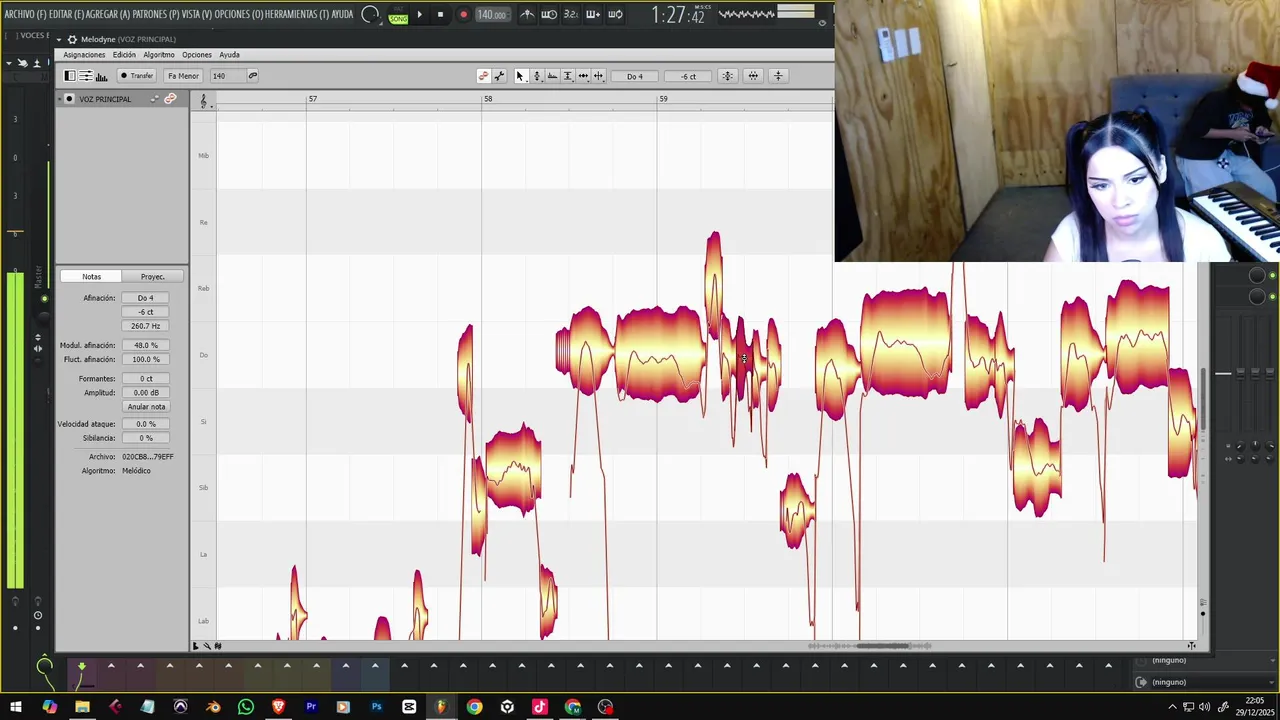Open the Algoritmo value Melódico

pyautogui.click(x=137, y=471)
